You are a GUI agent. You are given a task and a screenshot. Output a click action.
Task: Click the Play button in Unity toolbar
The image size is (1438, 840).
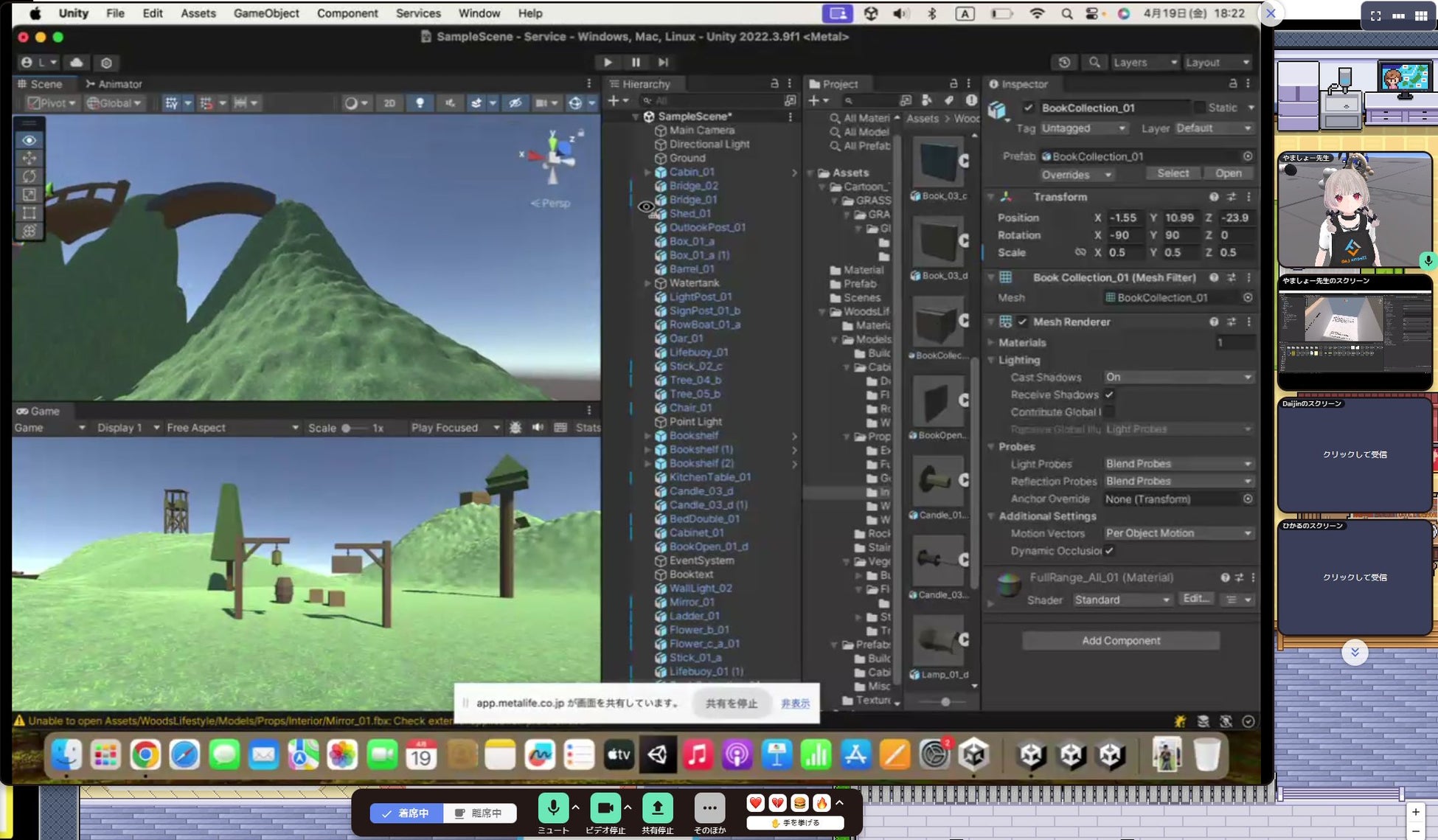(607, 63)
